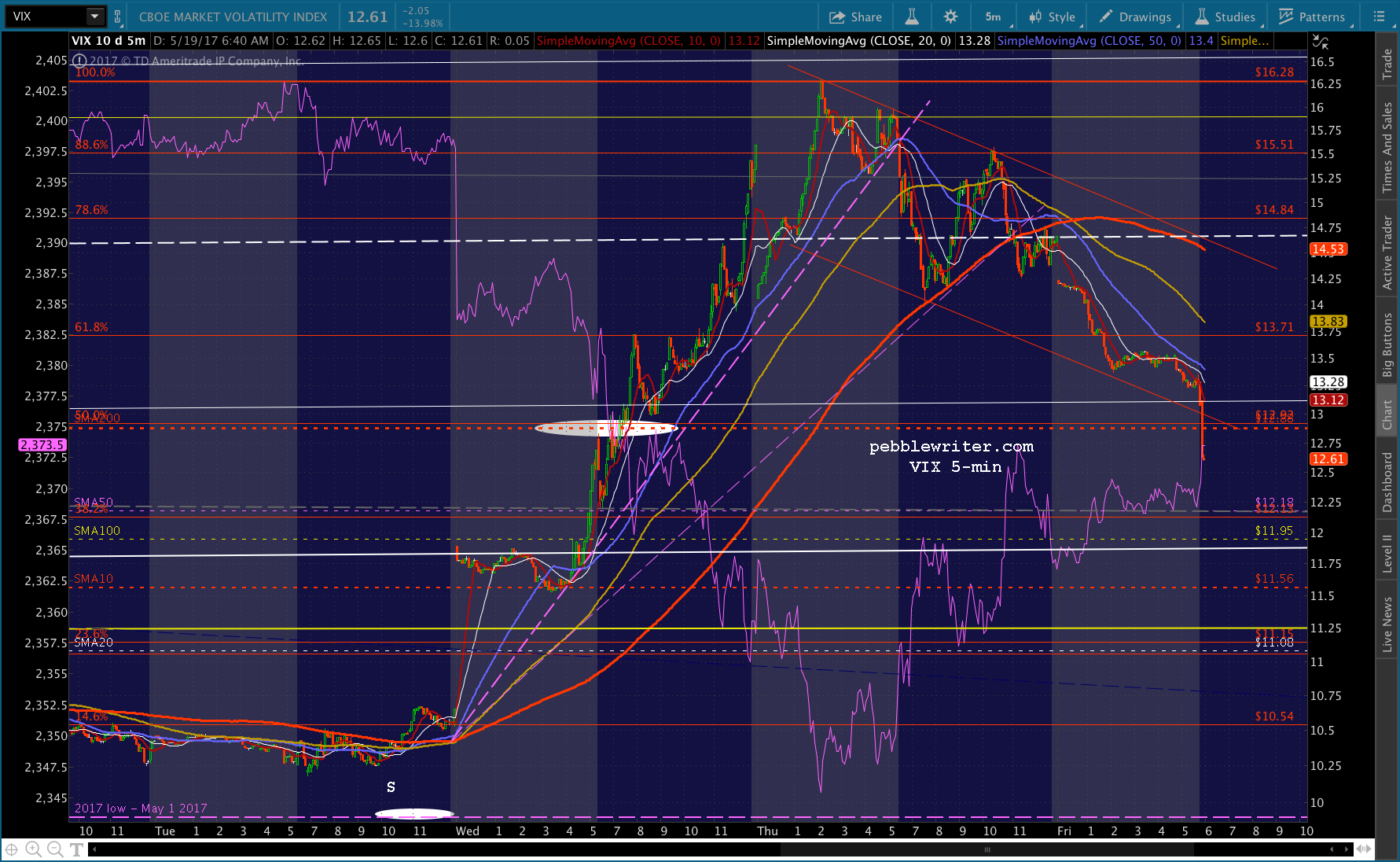This screenshot has width=1400, height=862.
Task: Click the -13.98% change value
Action: 423,23
